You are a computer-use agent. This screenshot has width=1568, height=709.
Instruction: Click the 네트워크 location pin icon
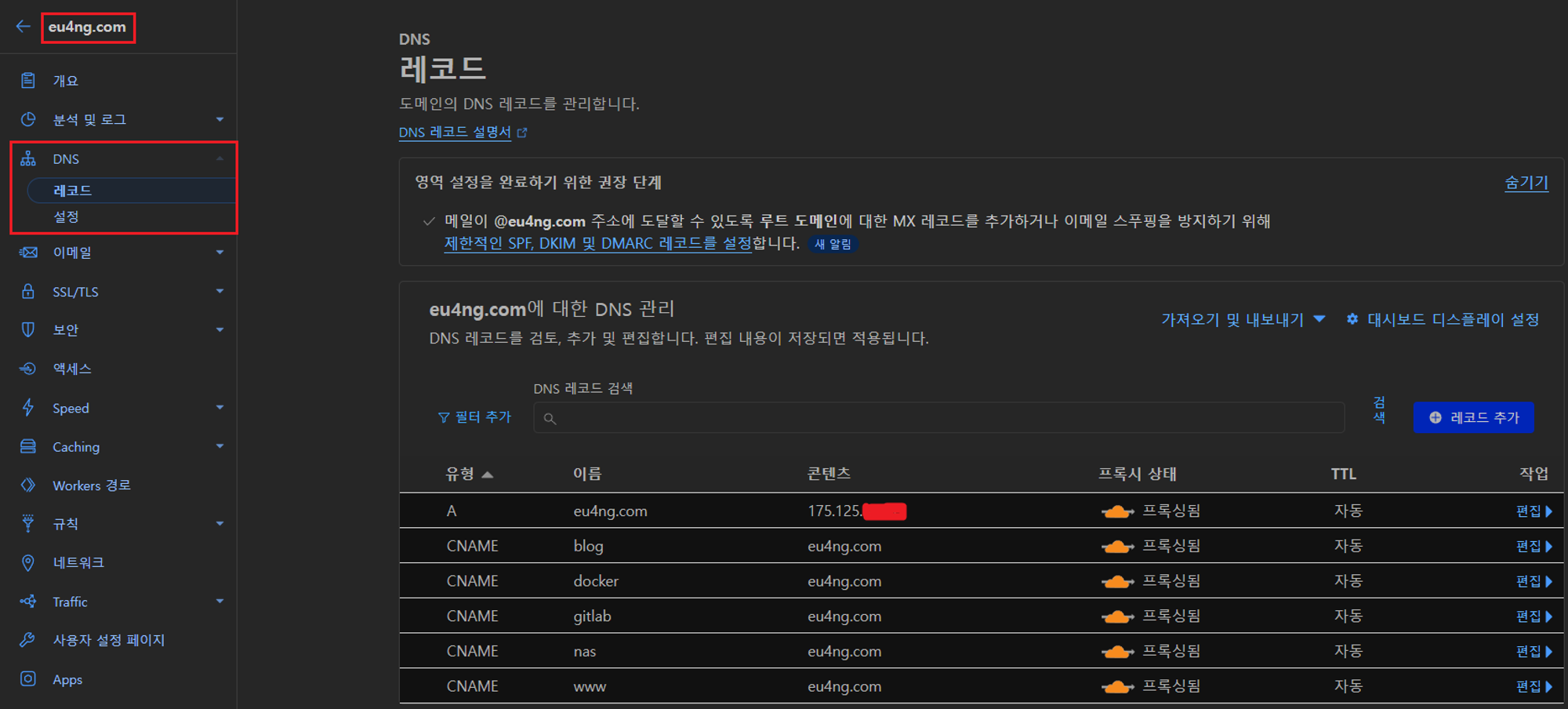point(28,562)
